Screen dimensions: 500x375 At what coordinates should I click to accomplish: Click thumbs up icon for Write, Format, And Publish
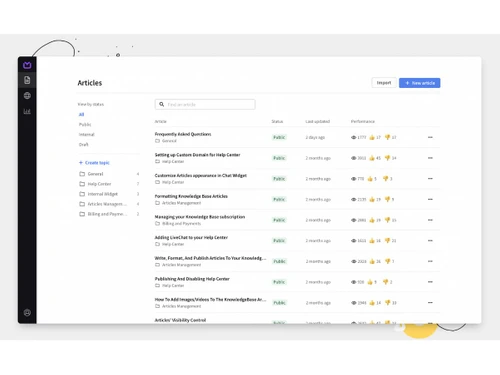click(372, 261)
